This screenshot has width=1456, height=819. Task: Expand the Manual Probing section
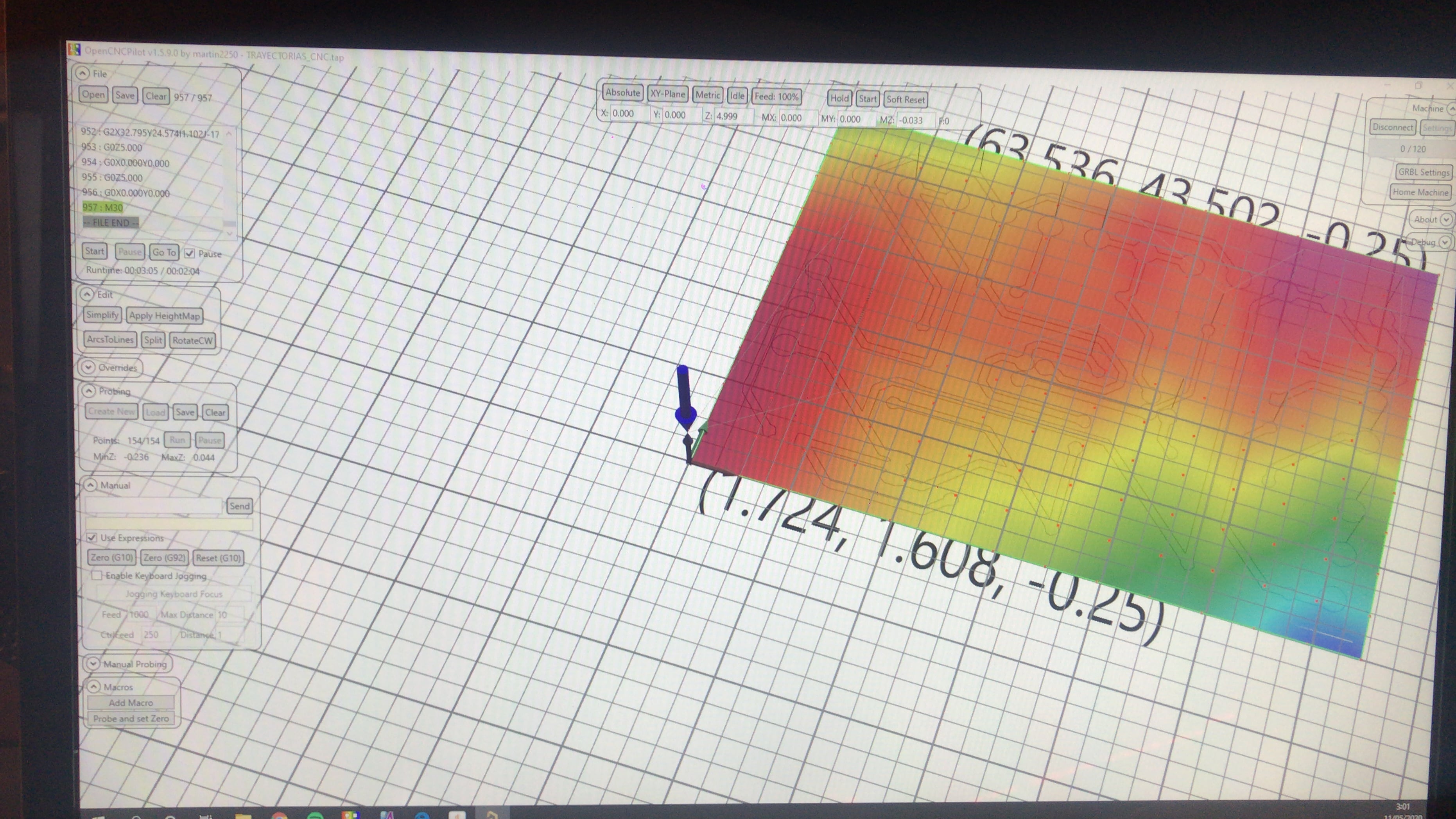93,663
